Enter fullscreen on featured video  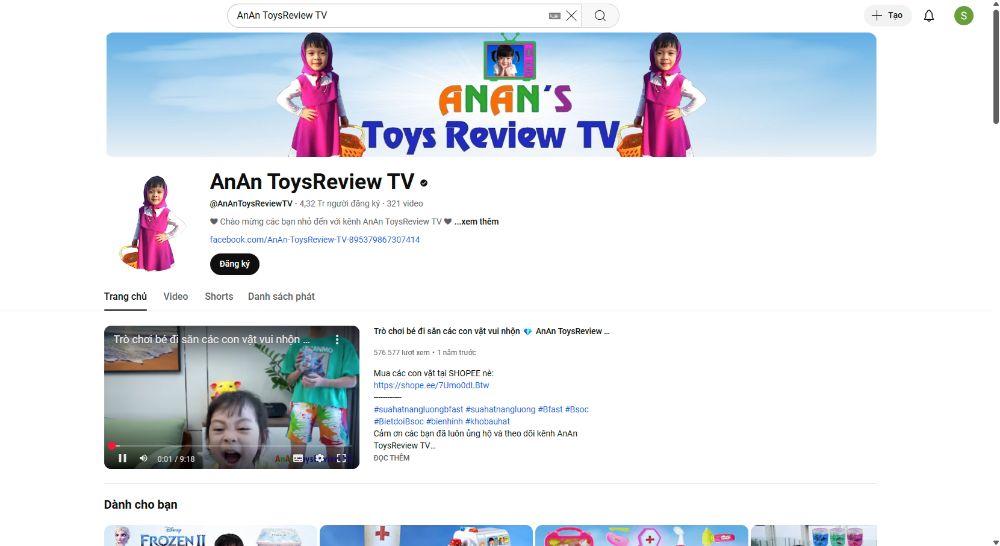pos(341,458)
